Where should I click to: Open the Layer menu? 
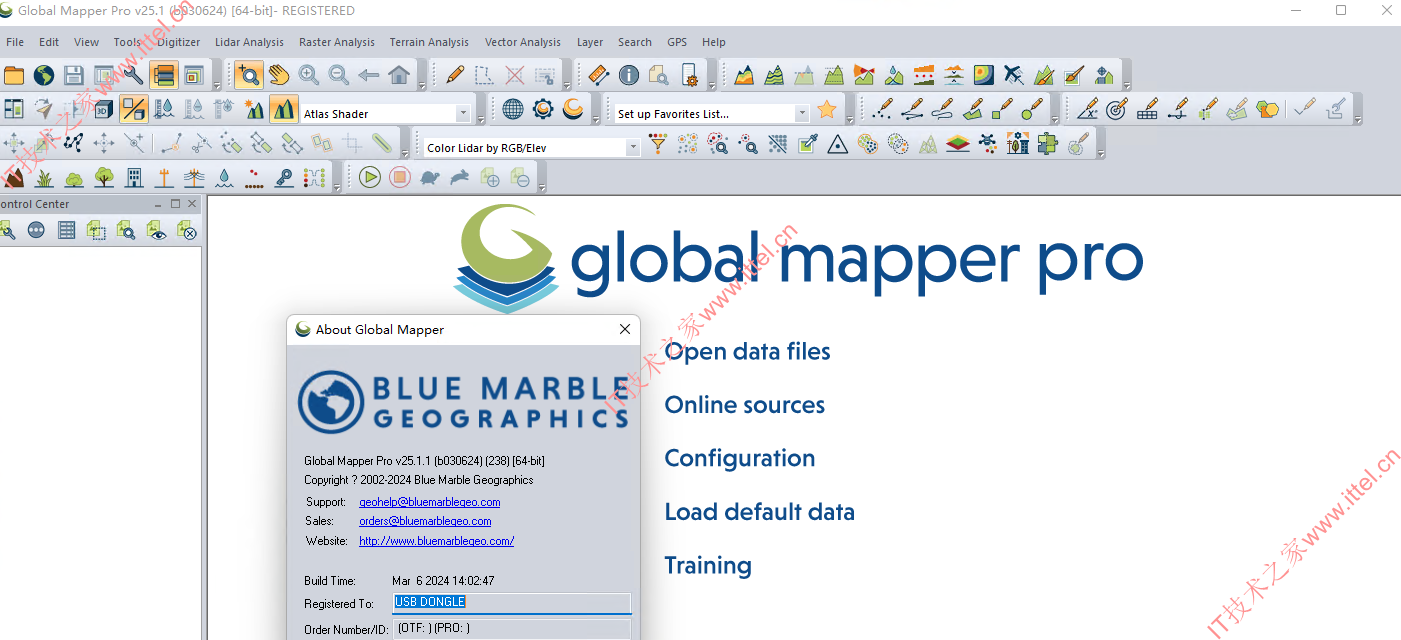590,42
